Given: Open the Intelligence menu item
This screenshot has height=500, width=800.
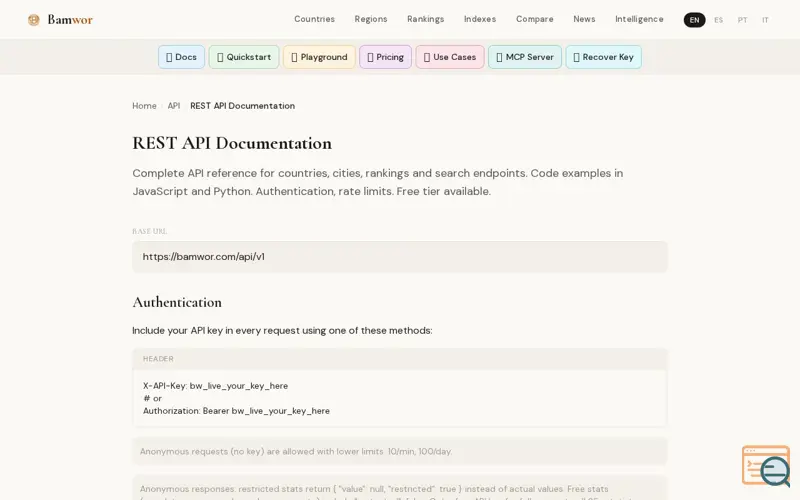Looking at the screenshot, I should pos(639,19).
